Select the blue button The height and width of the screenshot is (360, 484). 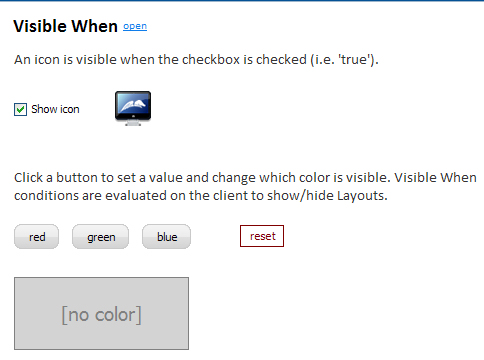click(x=167, y=237)
